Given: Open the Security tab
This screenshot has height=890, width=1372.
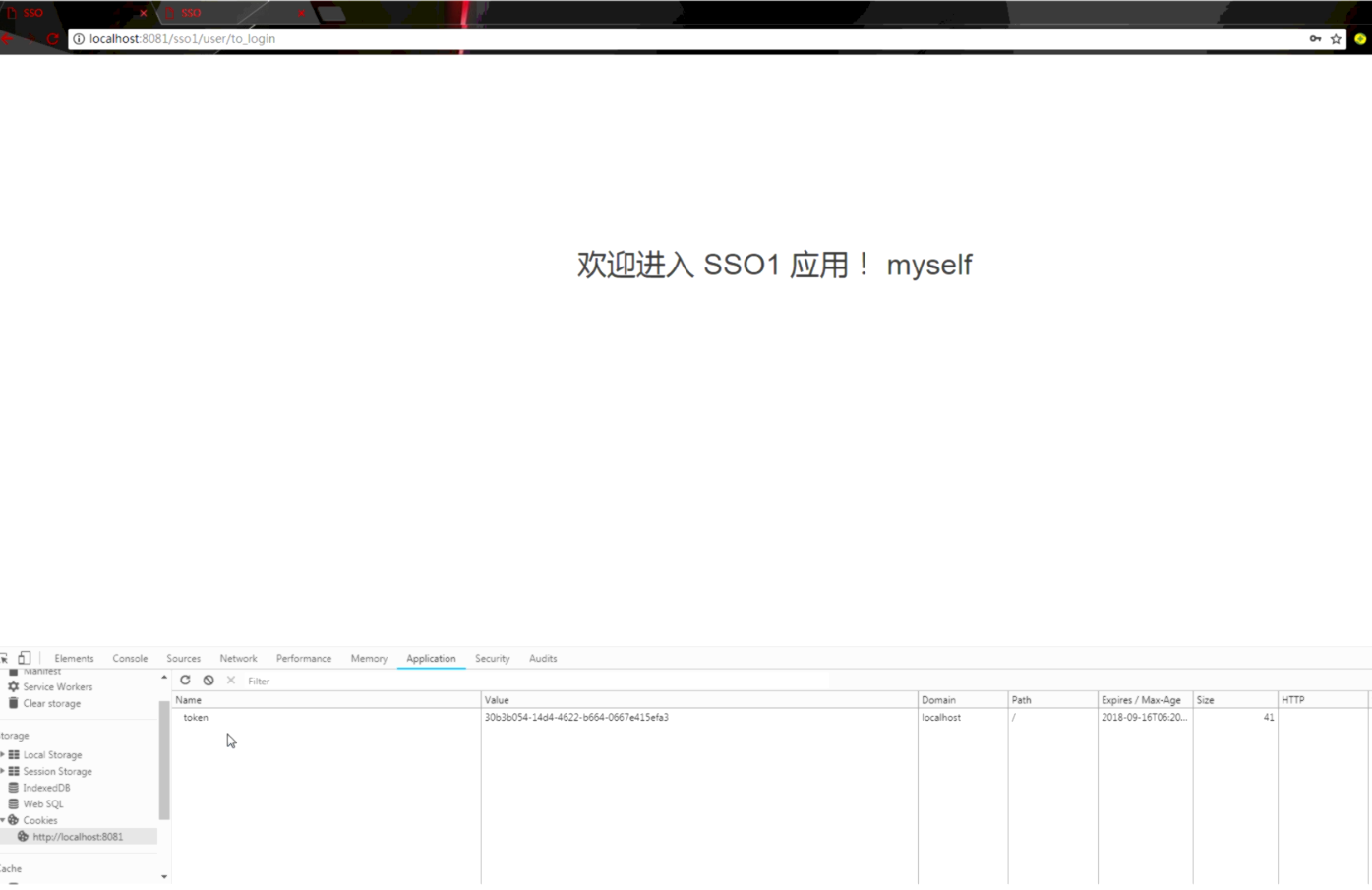Looking at the screenshot, I should pos(492,659).
